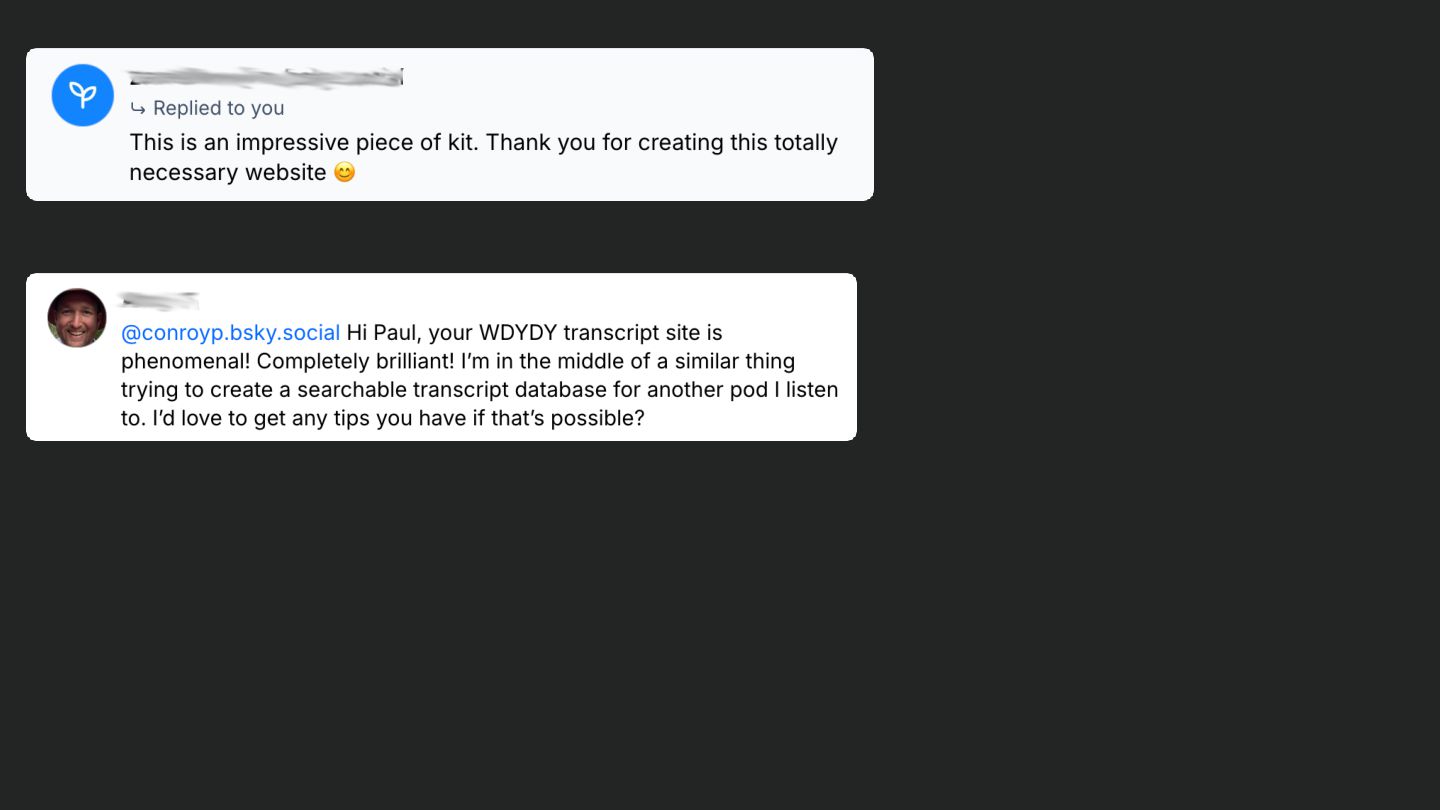Image resolution: width=1440 pixels, height=810 pixels.
Task: Click the blue sprout avatar icon
Action: click(83, 95)
